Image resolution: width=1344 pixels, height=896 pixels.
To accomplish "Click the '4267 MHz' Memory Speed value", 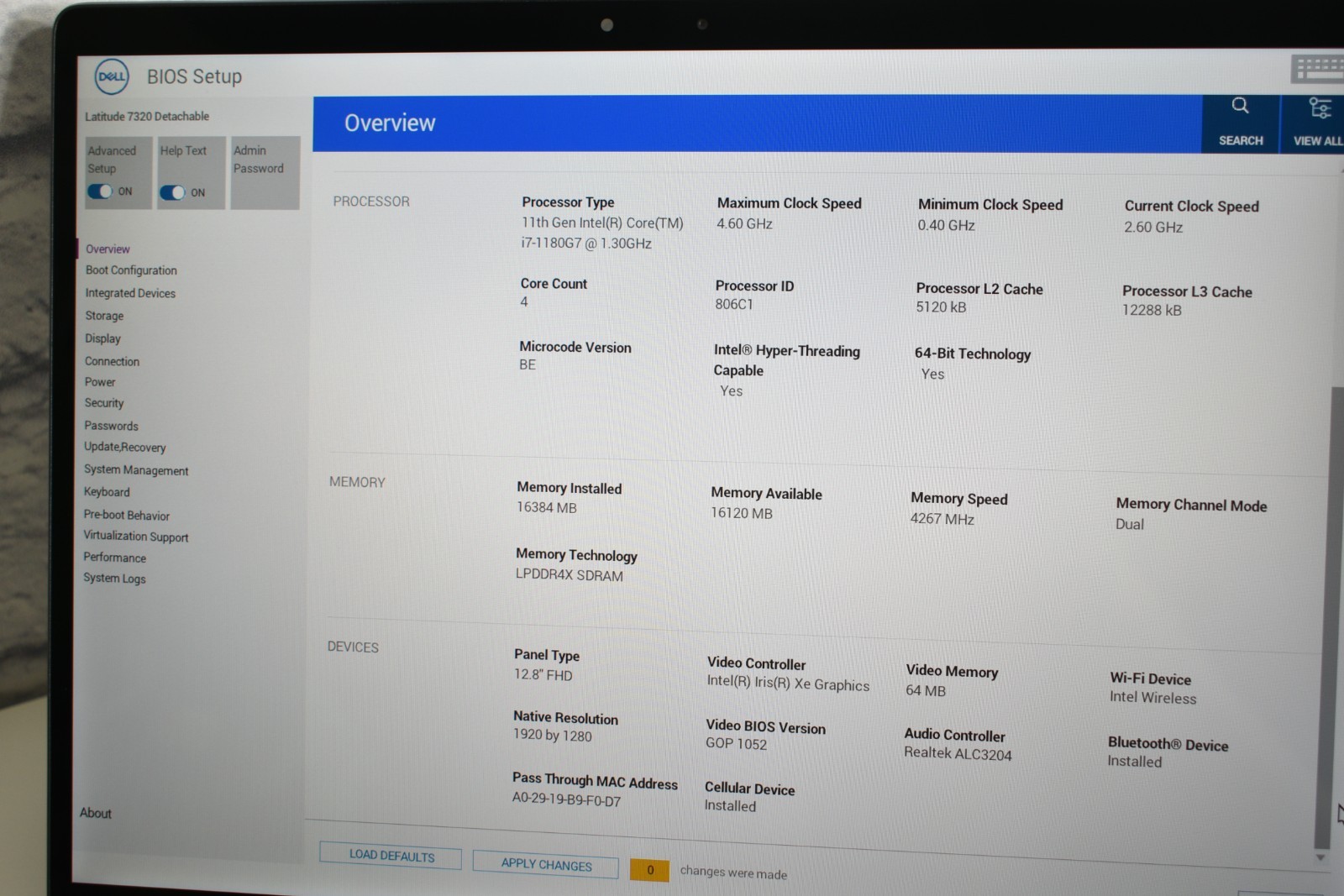I will pos(942,519).
